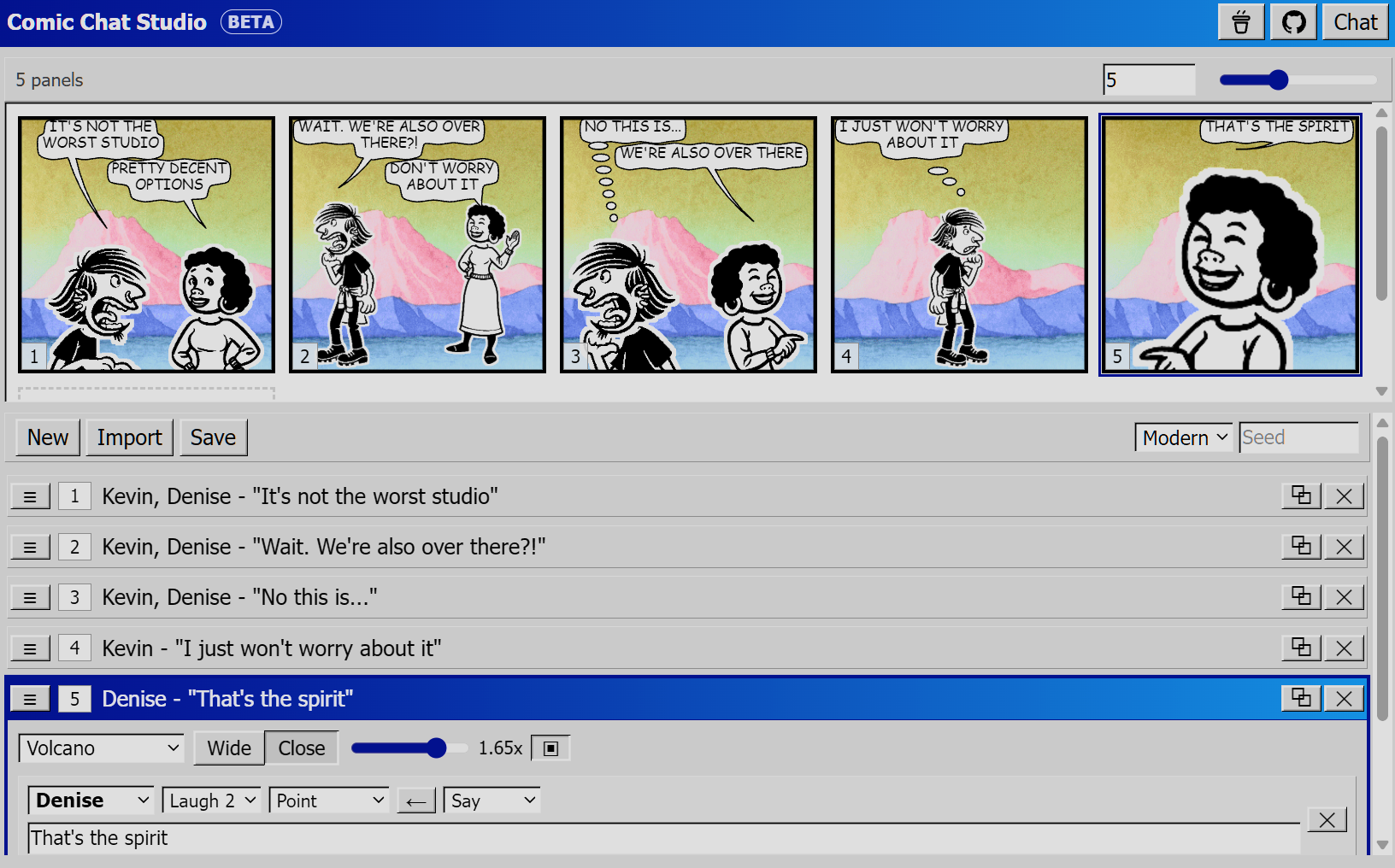Open the Modern style dropdown
The image size is (1395, 868).
1184,437
